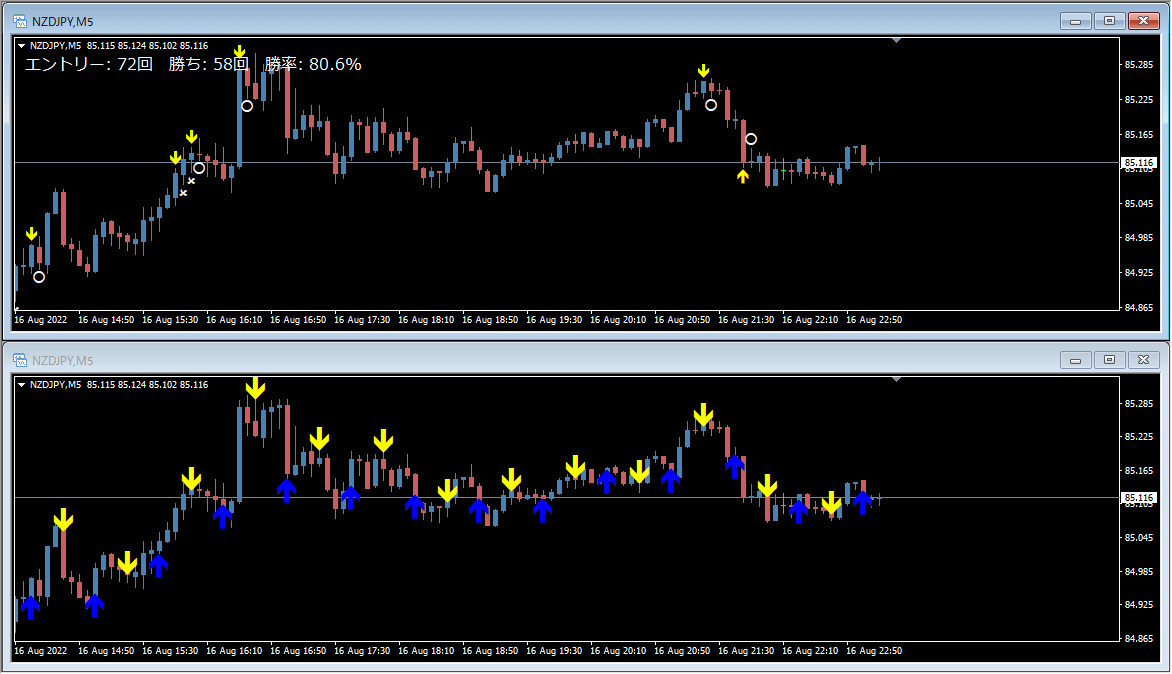Screen dimensions: 1172x674
Task: Select the rightmost yellow down arrow in lower chart
Action: coord(831,502)
